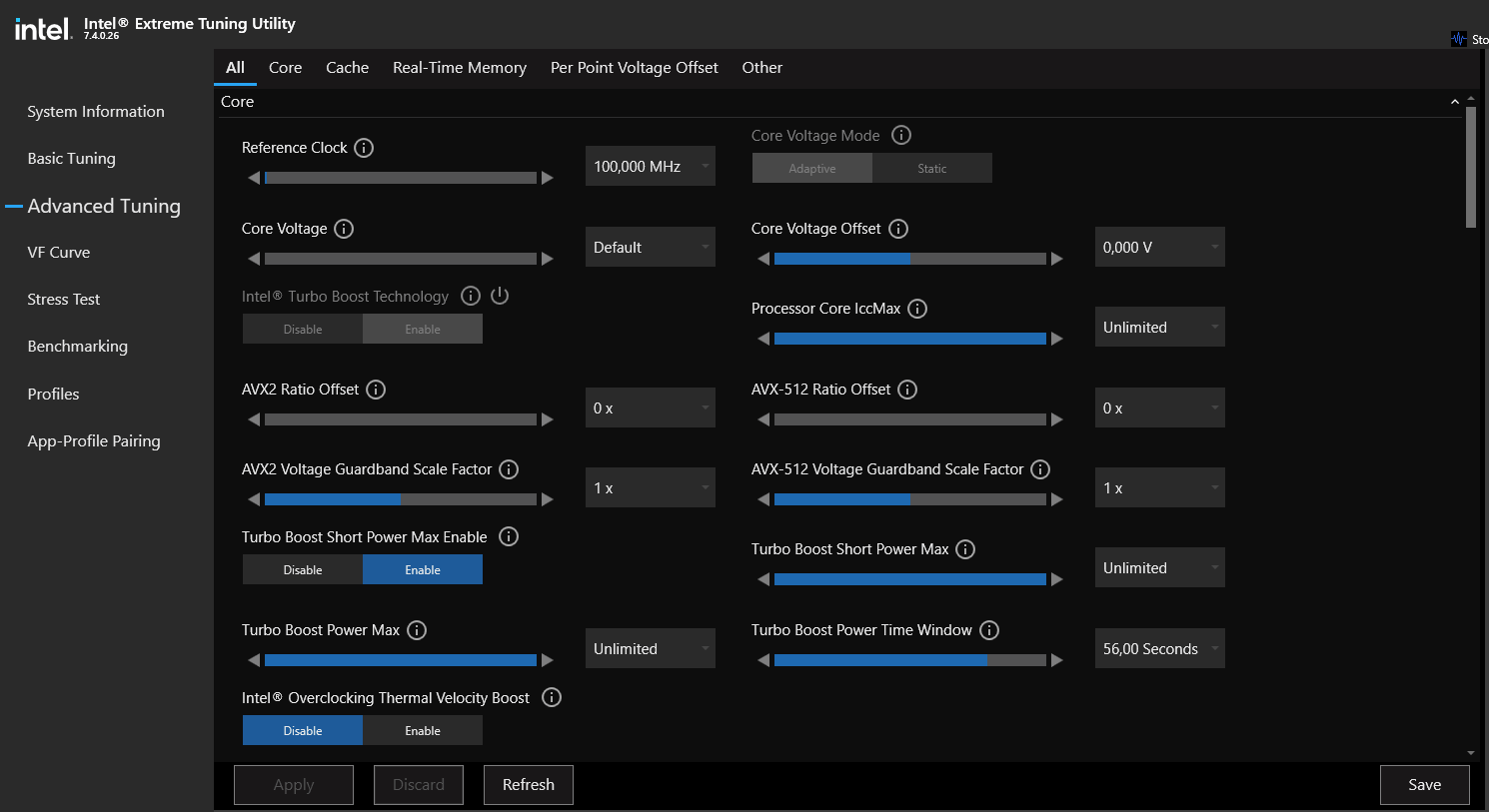Click the Save button
The height and width of the screenshot is (812, 1489).
coord(1425,785)
